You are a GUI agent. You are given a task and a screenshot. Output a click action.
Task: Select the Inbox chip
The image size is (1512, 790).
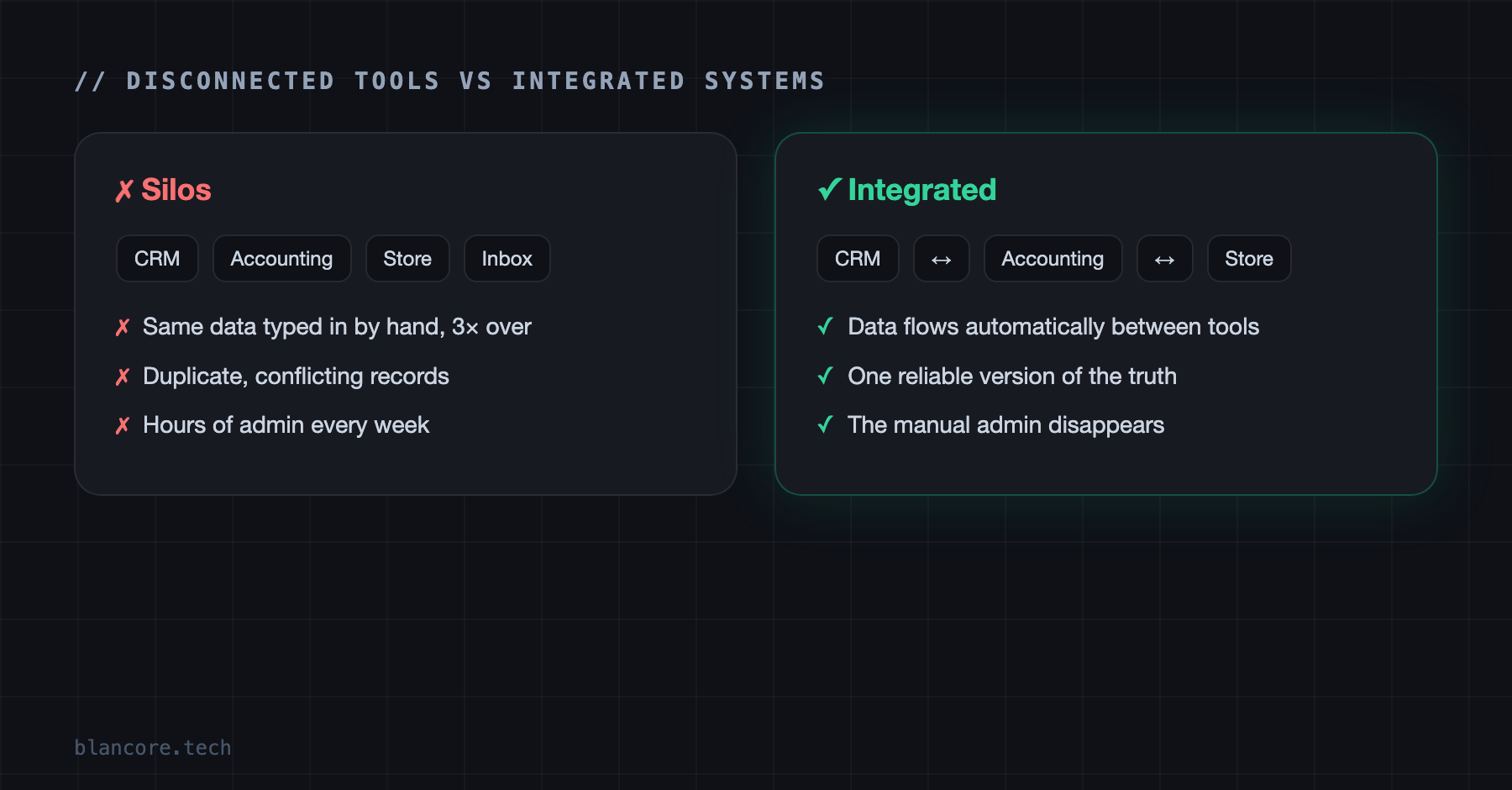pyautogui.click(x=507, y=259)
